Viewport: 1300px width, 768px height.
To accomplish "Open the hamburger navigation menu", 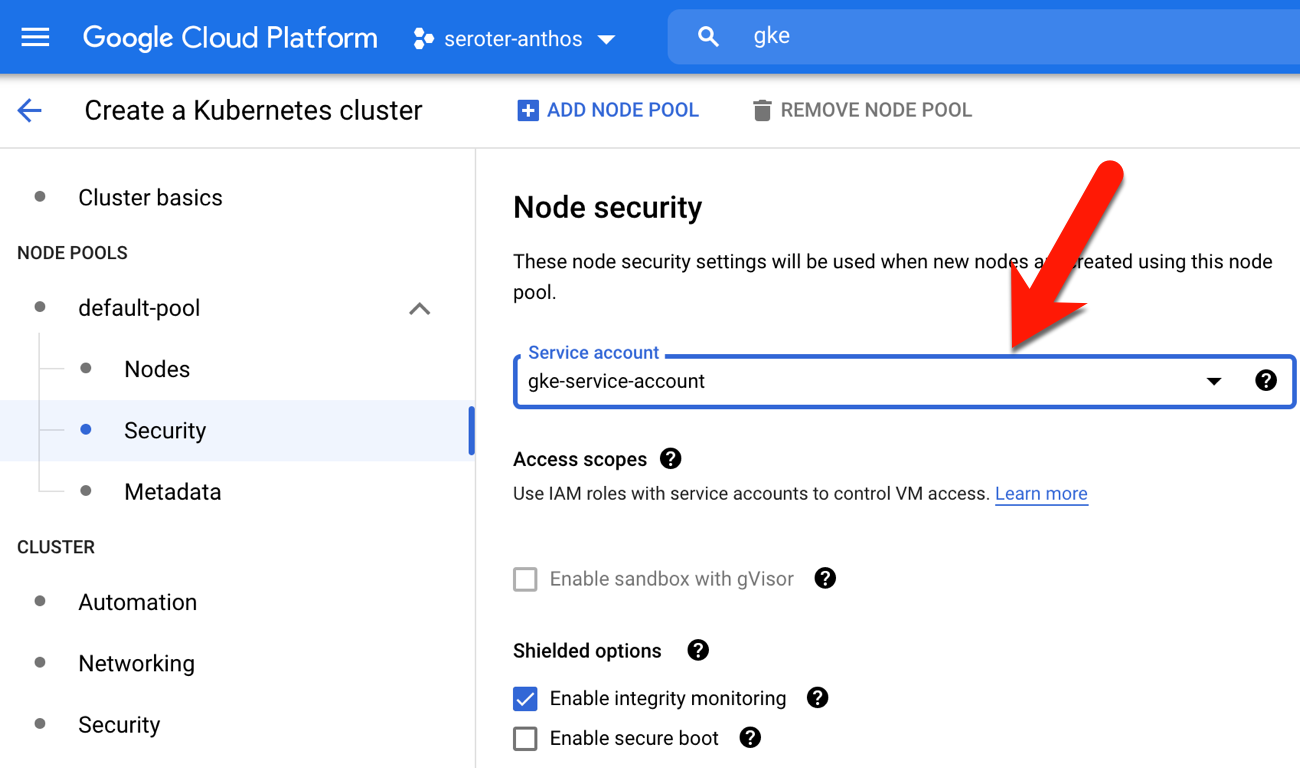I will point(35,38).
